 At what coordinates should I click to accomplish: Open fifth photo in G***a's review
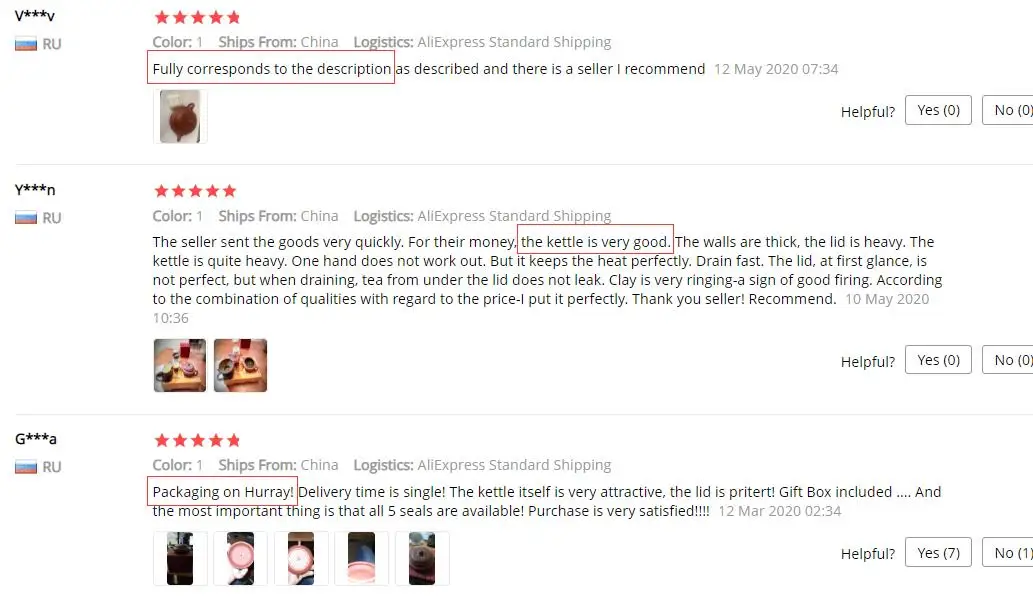click(x=422, y=558)
